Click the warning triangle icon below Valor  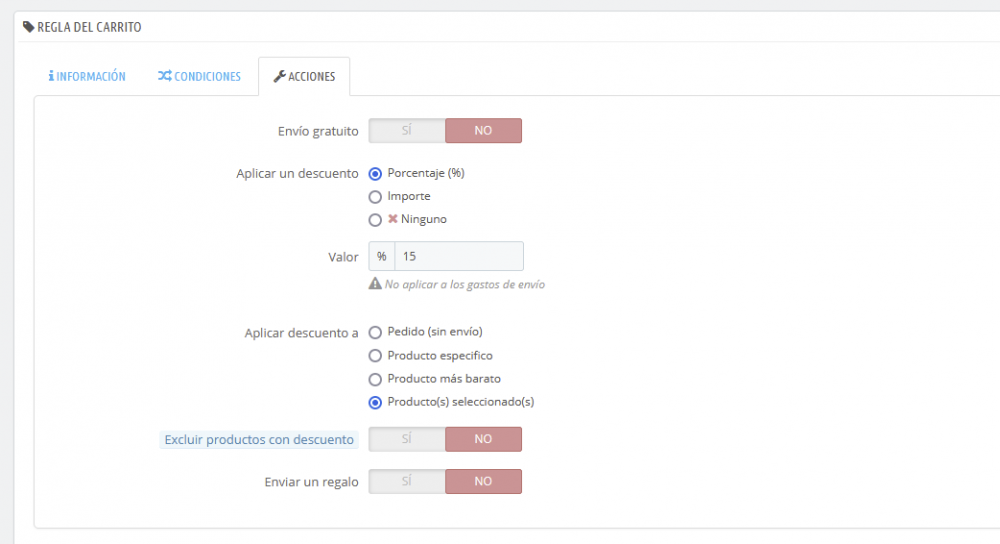coord(375,284)
